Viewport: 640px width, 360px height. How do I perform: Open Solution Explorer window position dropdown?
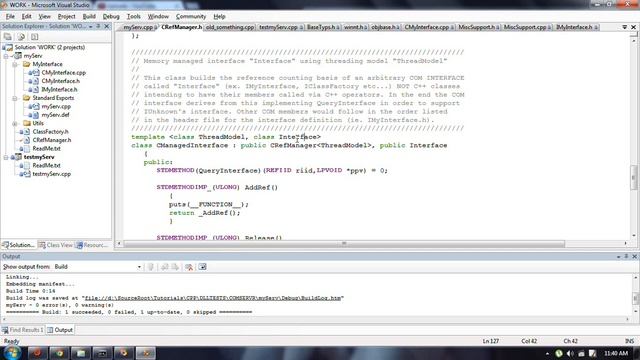coord(91,26)
